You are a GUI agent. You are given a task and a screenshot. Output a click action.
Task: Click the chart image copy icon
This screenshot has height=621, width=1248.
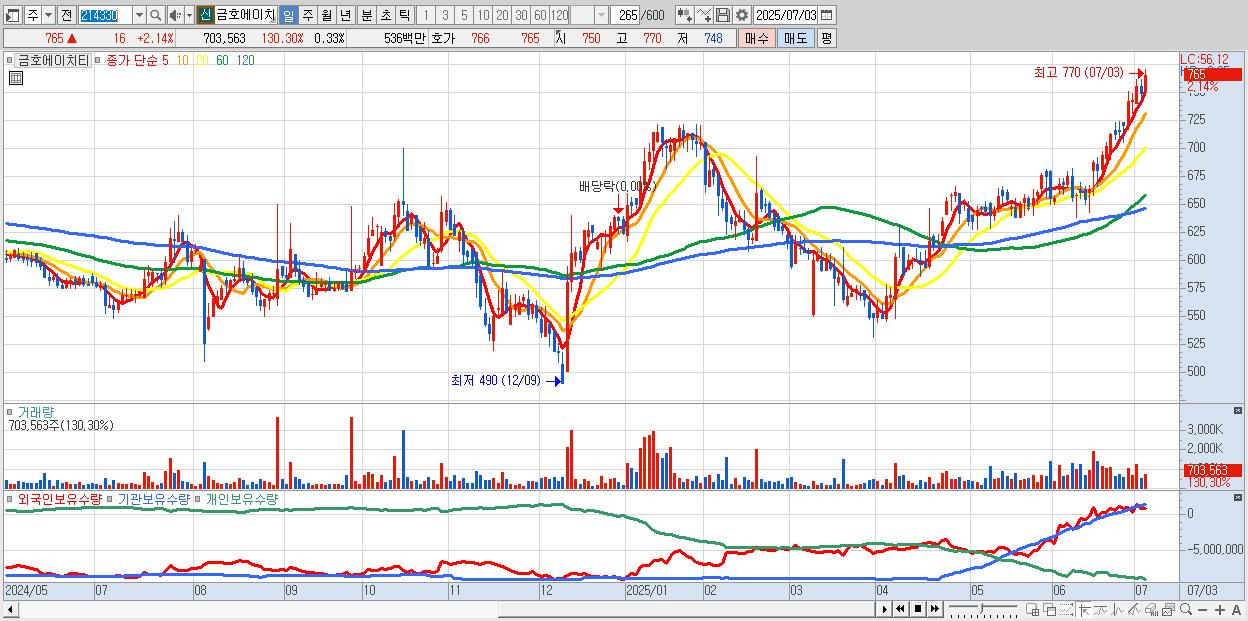[x=1168, y=609]
